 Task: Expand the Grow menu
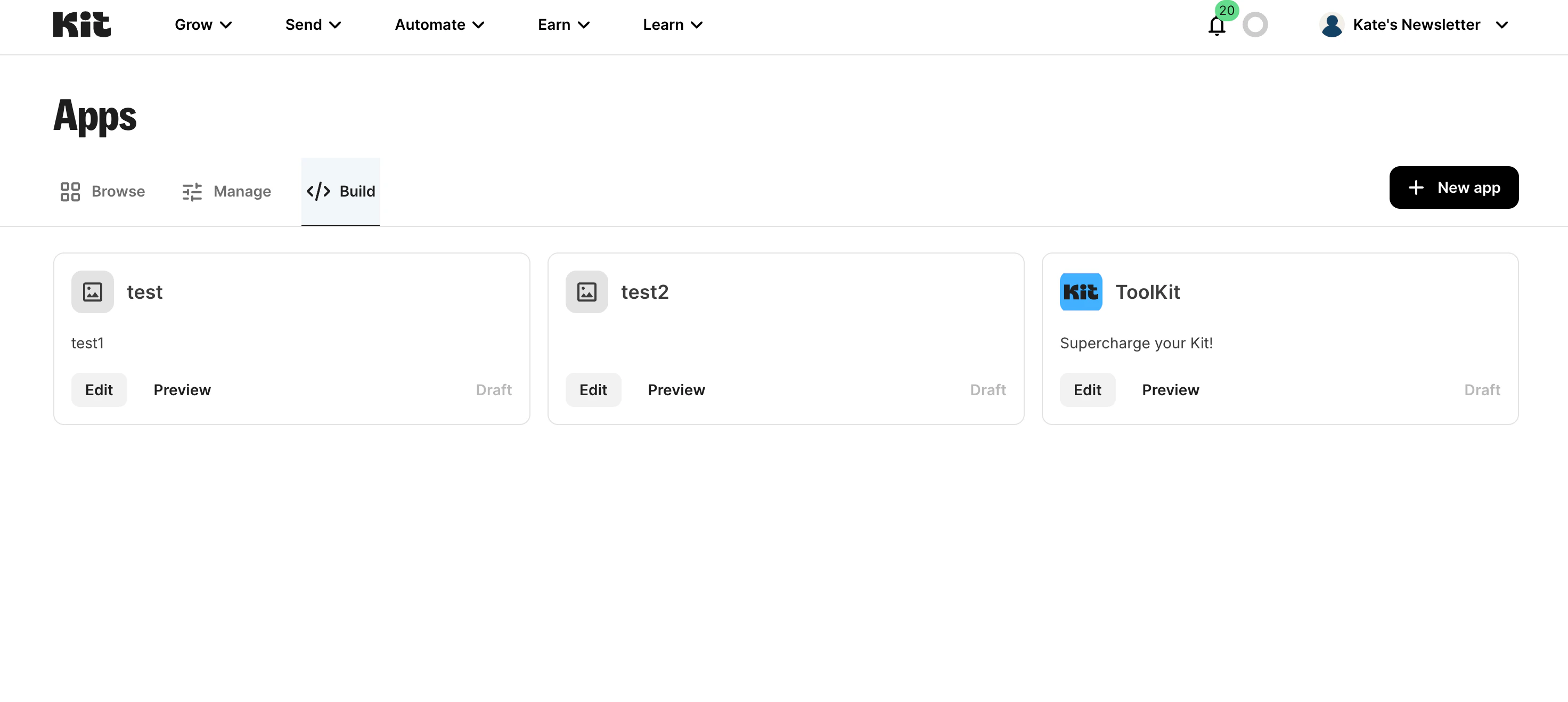(203, 25)
